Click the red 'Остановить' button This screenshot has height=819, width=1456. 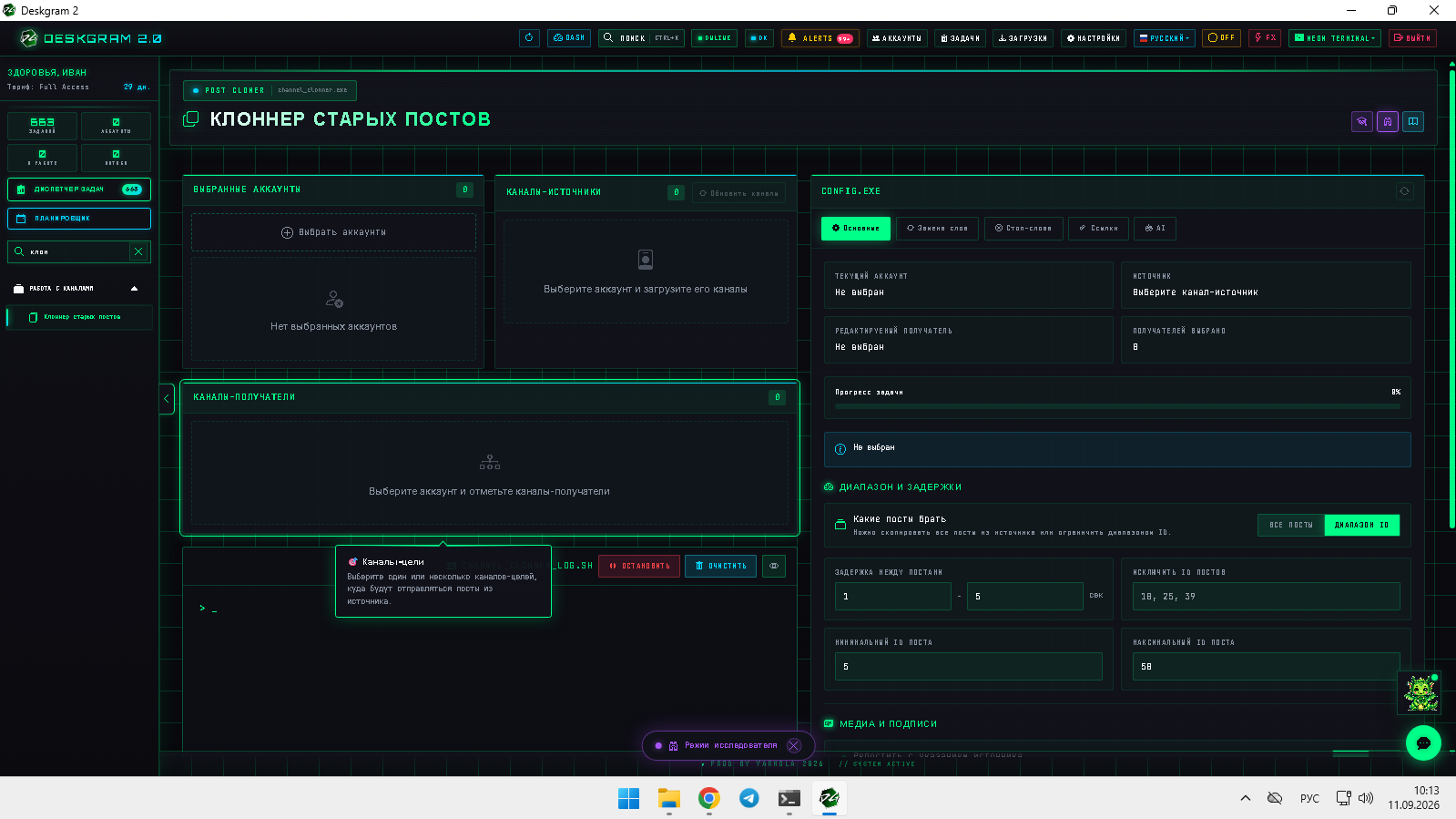pyautogui.click(x=639, y=566)
